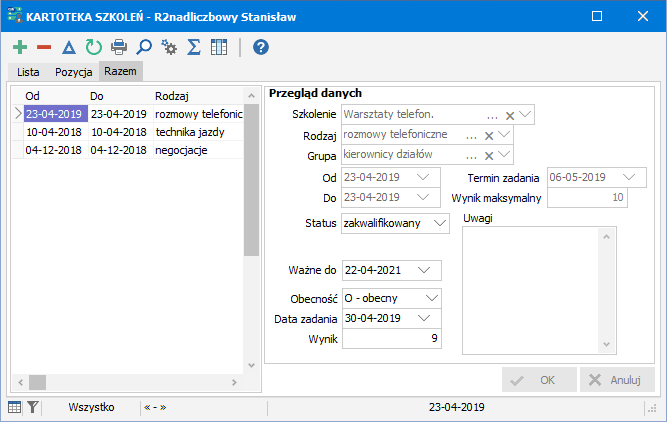Click the printer icon in toolbar
This screenshot has width=667, height=422.
[119, 47]
